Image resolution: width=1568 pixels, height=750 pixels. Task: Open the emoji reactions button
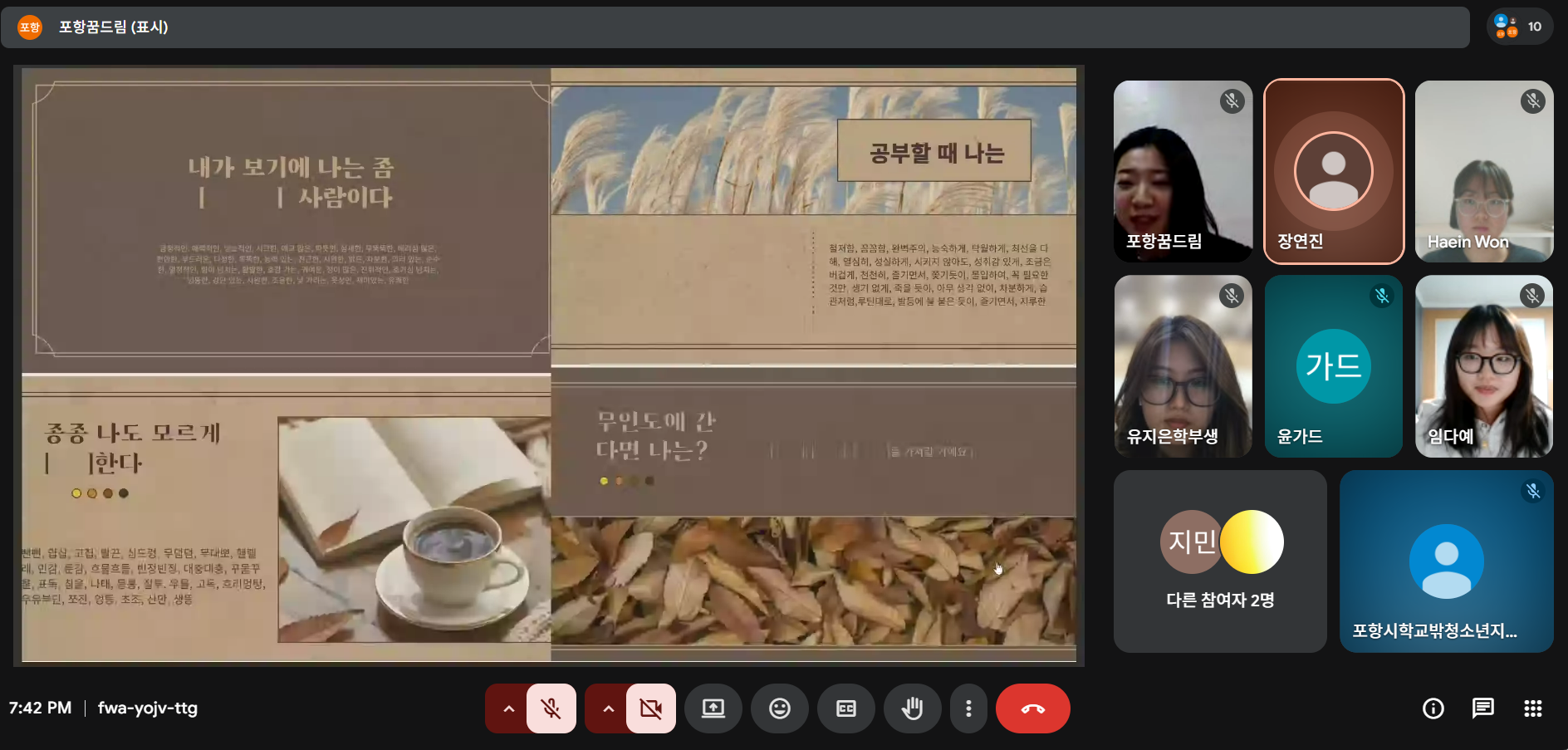click(x=779, y=708)
